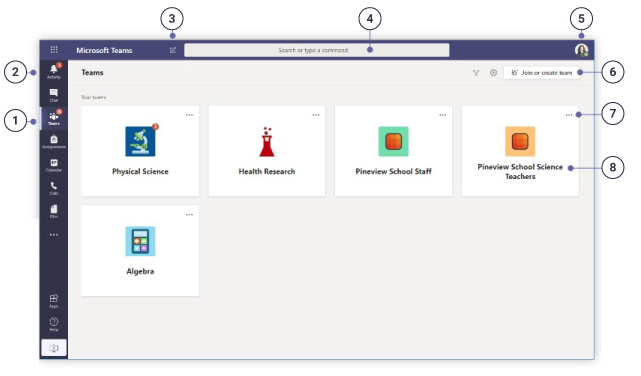641x376 pixels.
Task: Open Help in the sidebar
Action: [x=54, y=324]
